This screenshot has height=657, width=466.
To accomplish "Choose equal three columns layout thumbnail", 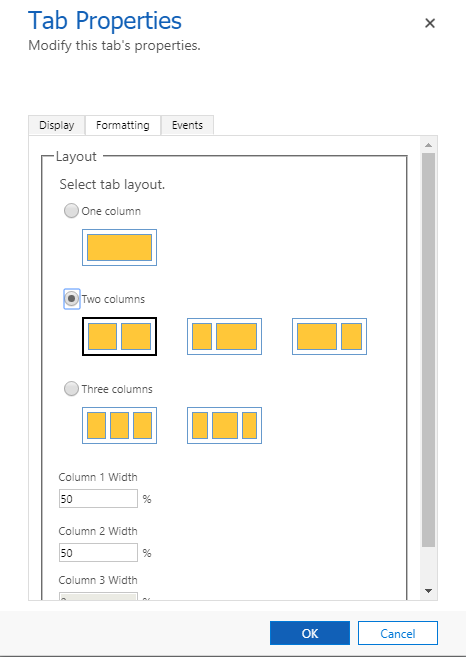I will tap(119, 425).
